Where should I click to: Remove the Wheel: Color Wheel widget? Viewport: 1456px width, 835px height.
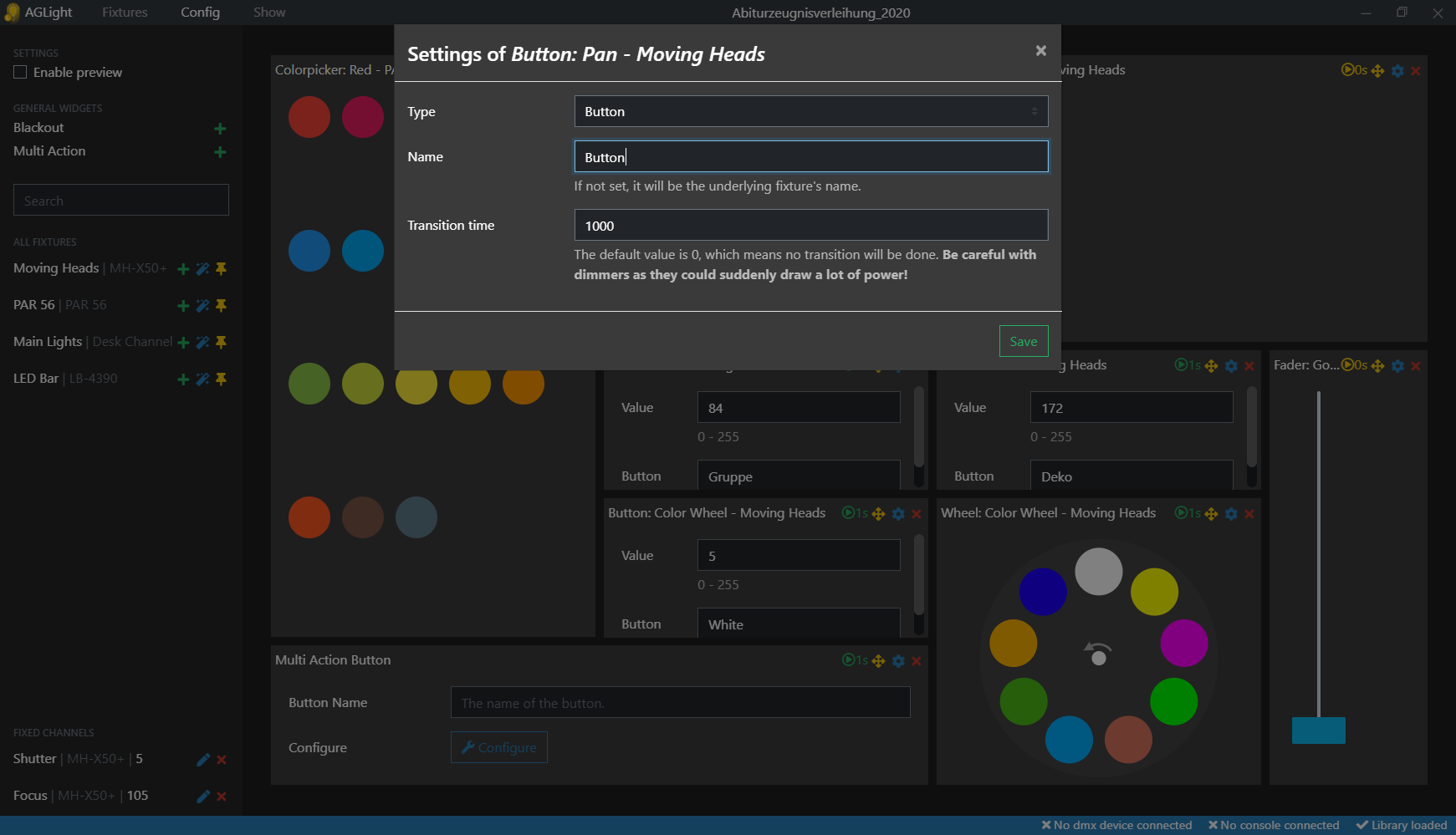[x=1249, y=514]
